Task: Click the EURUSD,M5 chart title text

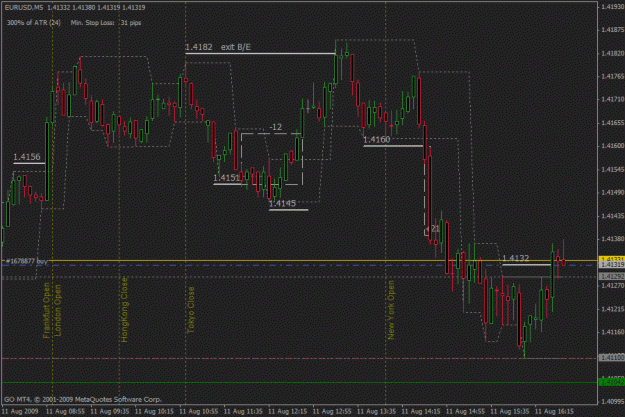Action: pos(24,8)
